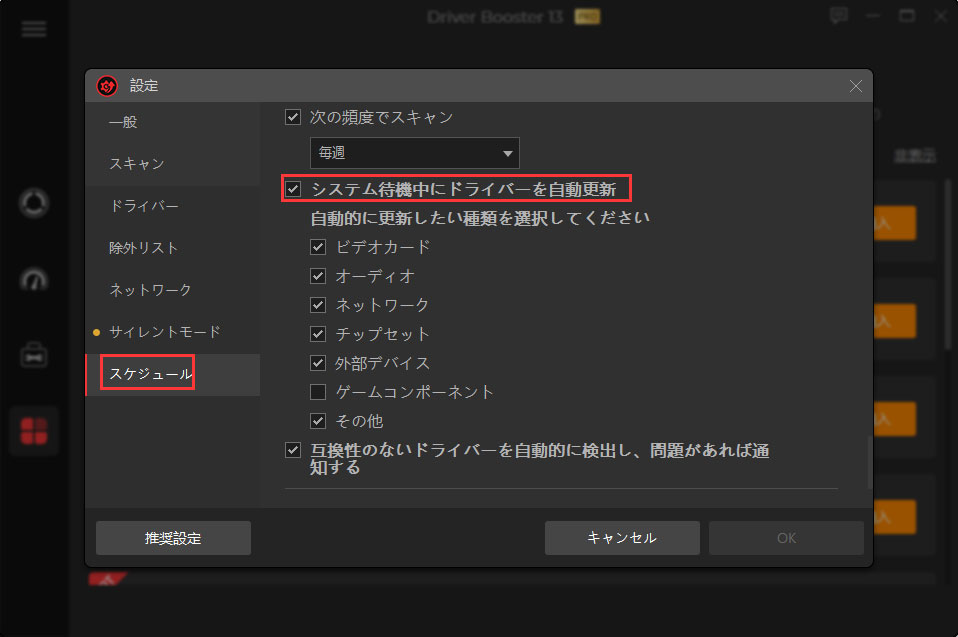958x637 pixels.
Task: Select the 一般 settings tab
Action: tap(173, 122)
